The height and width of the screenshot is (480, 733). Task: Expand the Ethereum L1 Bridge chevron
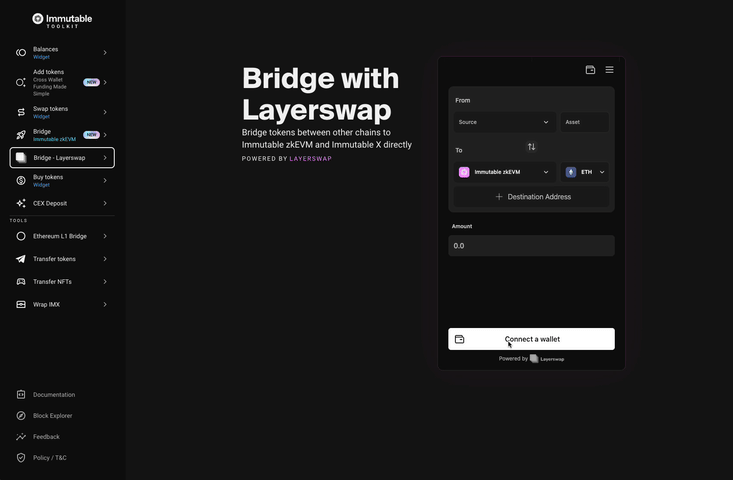[x=105, y=236]
